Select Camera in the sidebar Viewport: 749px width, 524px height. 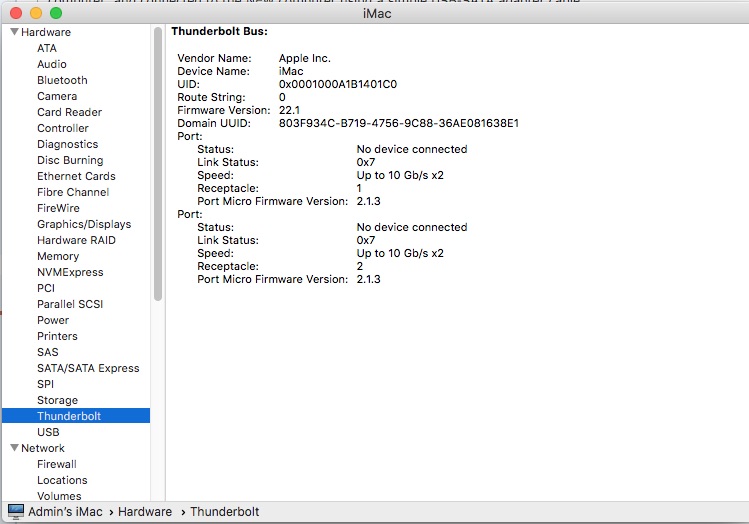[57, 96]
